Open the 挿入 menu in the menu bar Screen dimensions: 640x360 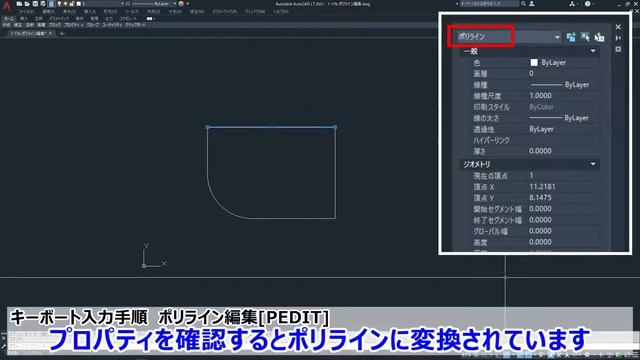tap(90, 11)
